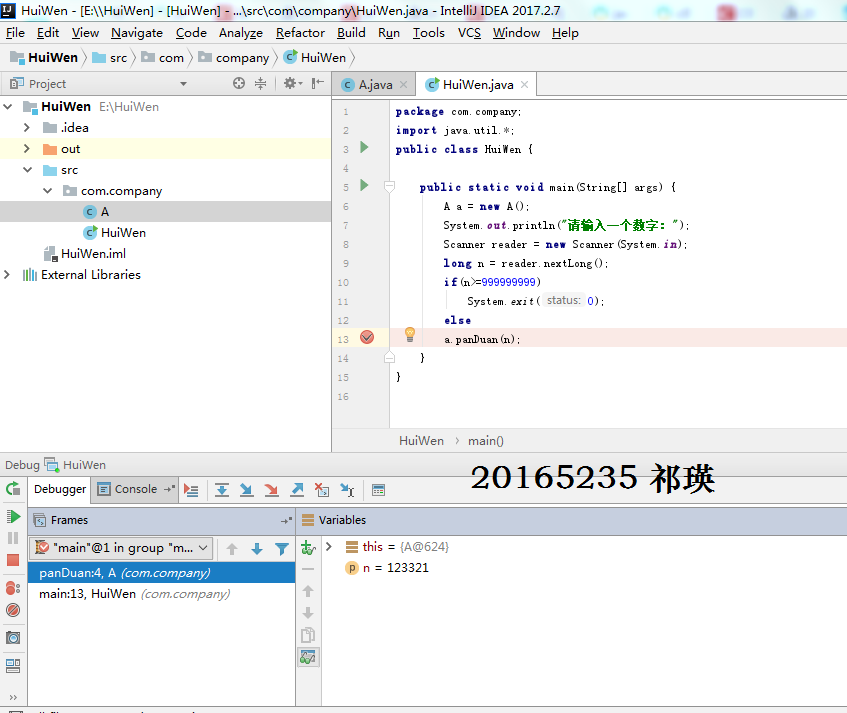
Task: Click Evaluate Expression calculator icon
Action: (x=378, y=490)
